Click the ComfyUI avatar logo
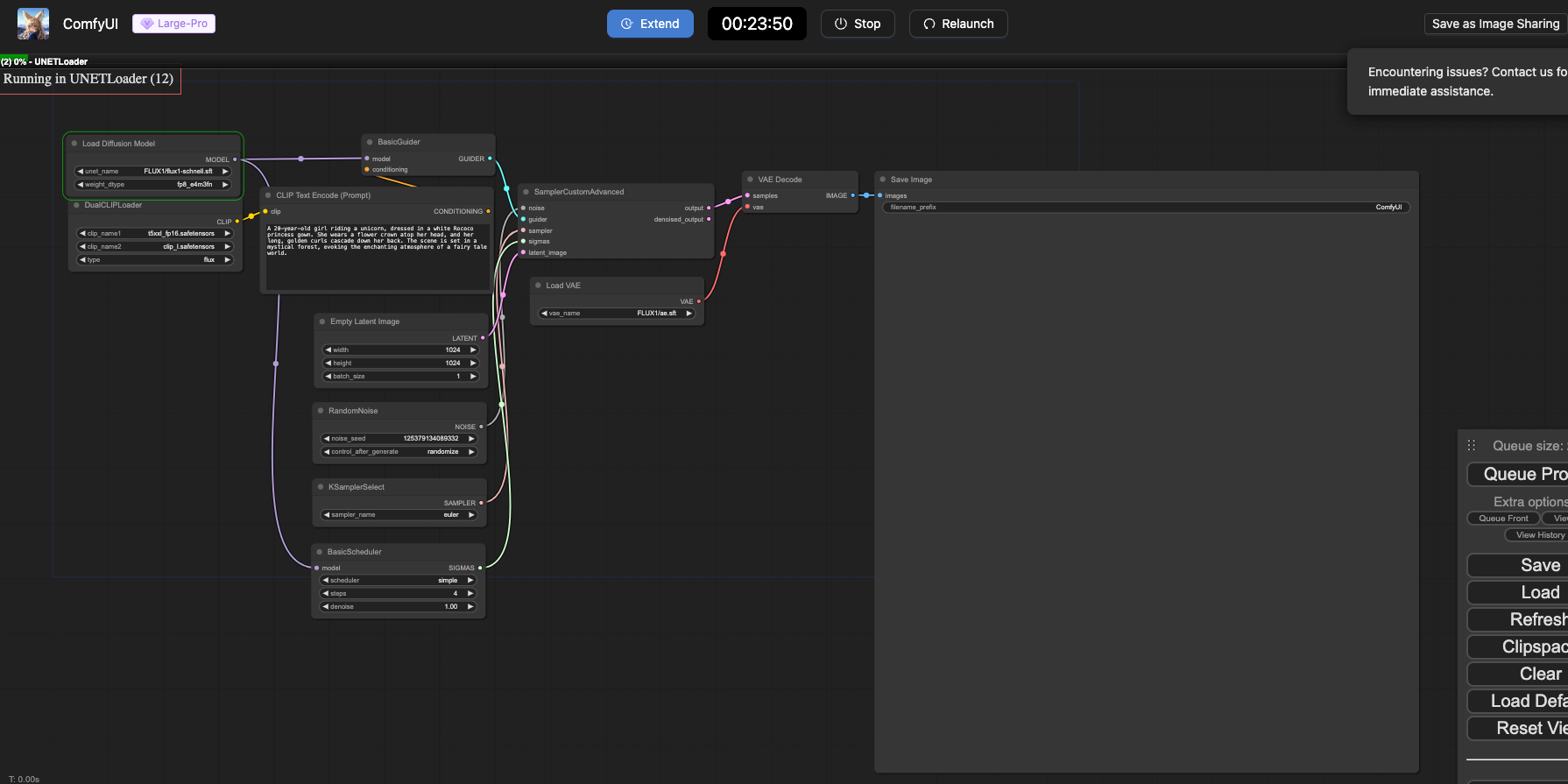The height and width of the screenshot is (784, 1568). (33, 24)
